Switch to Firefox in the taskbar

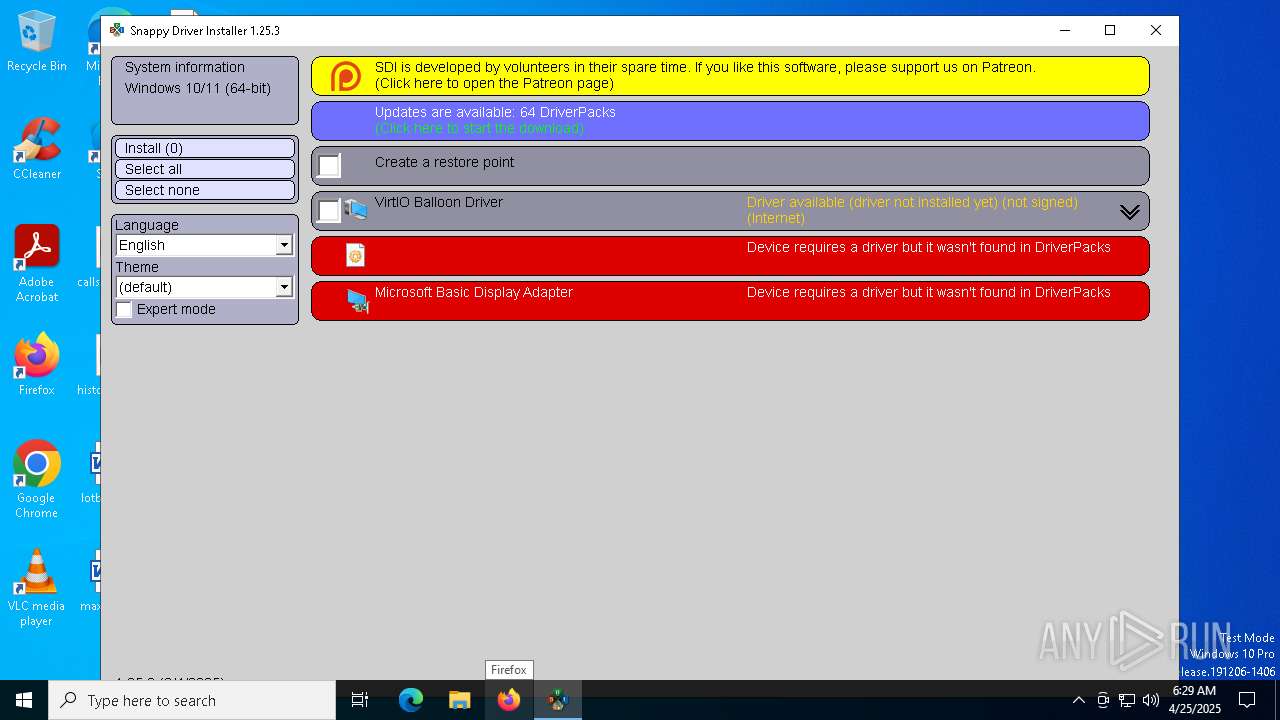click(x=509, y=700)
